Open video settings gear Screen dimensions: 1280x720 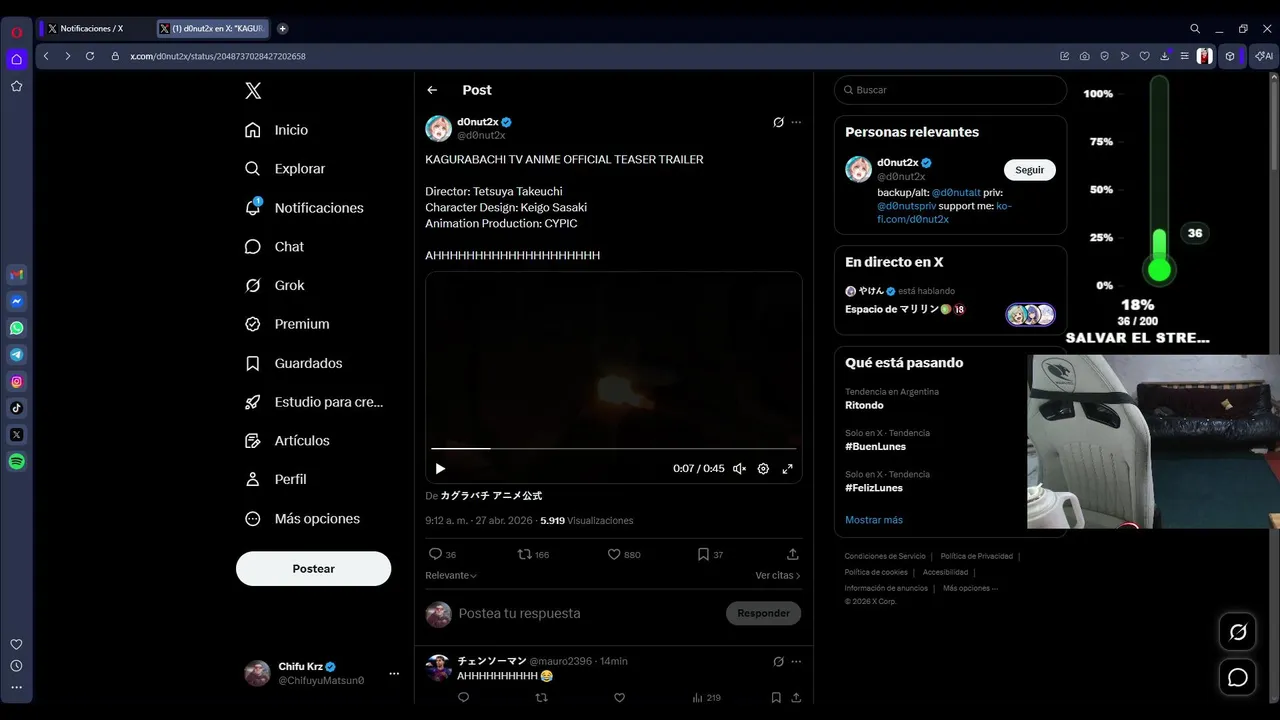tap(763, 468)
